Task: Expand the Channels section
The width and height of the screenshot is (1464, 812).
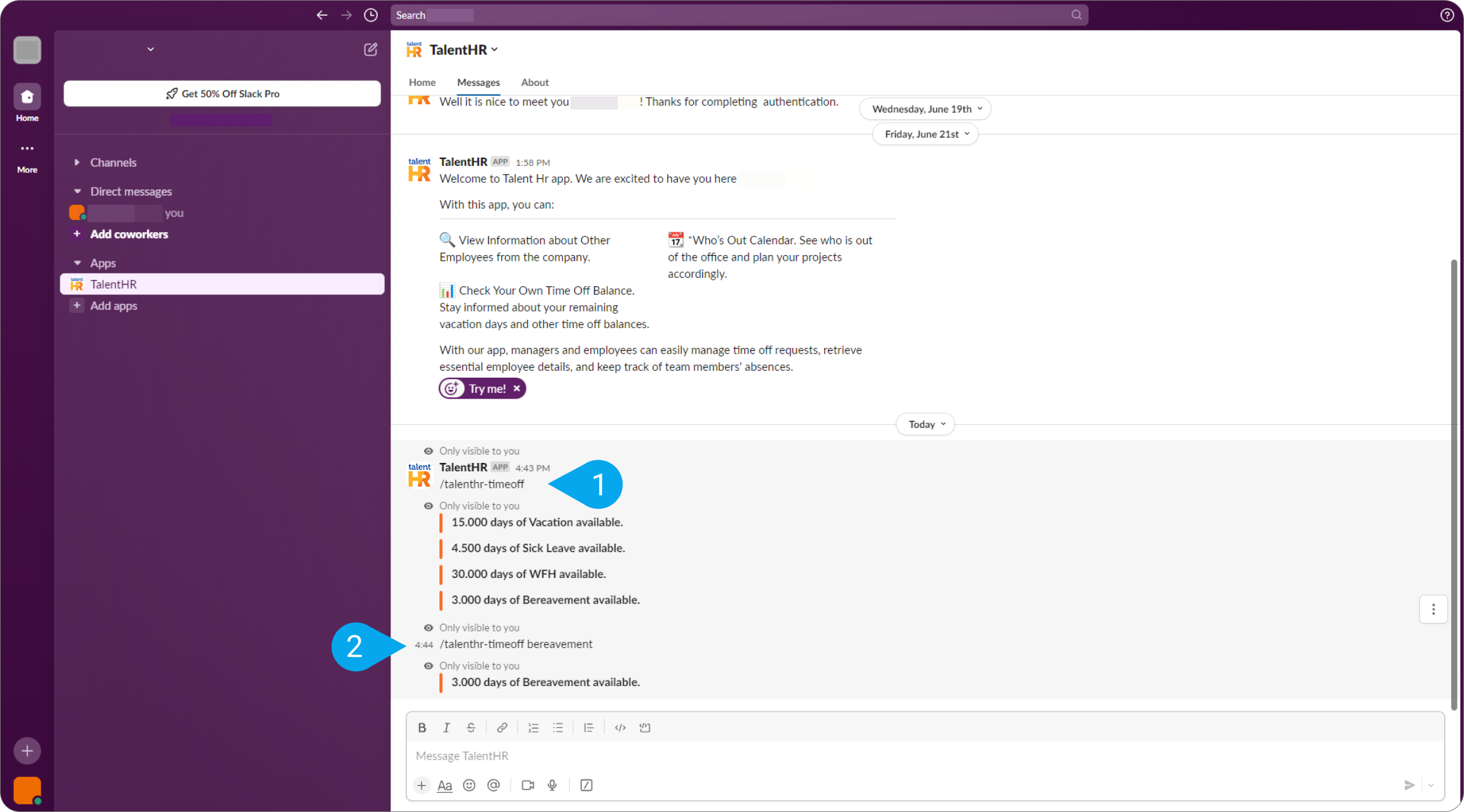Action: (77, 162)
